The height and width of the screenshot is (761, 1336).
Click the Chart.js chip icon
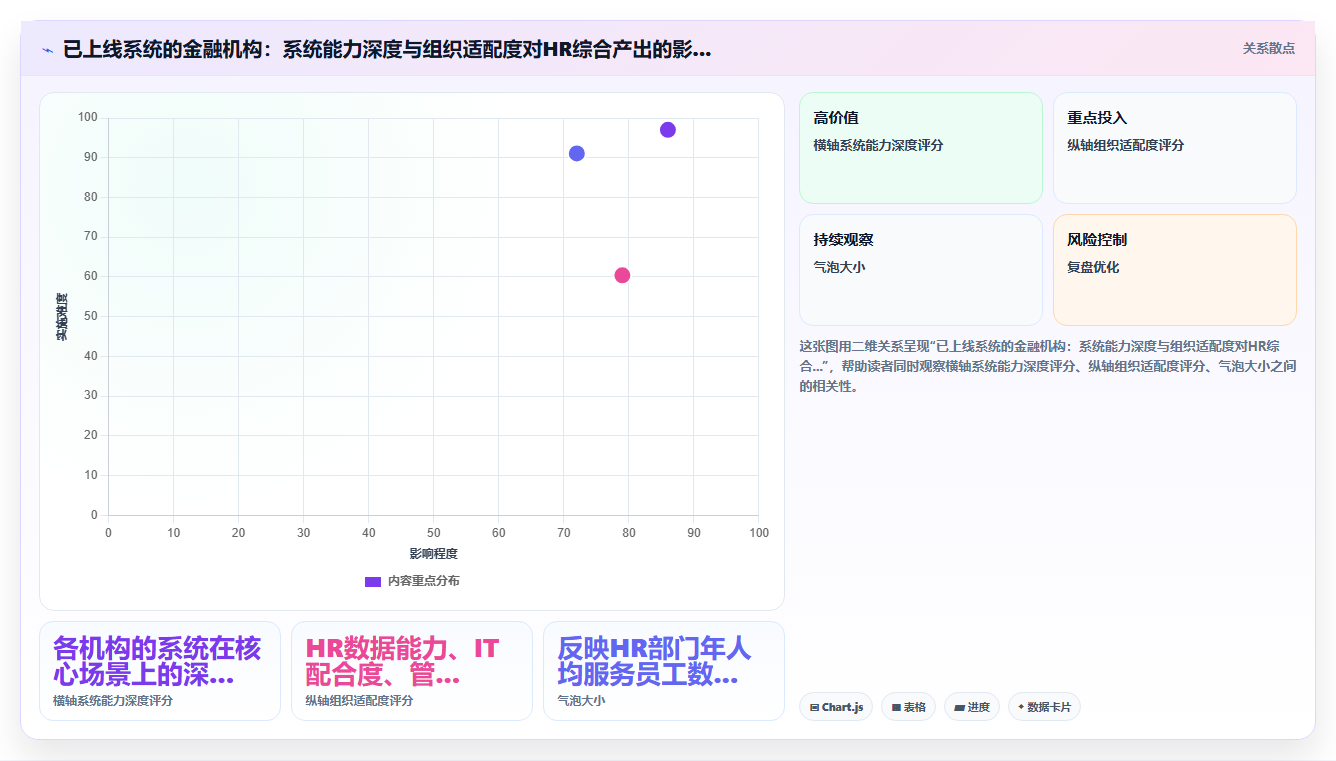coord(815,707)
